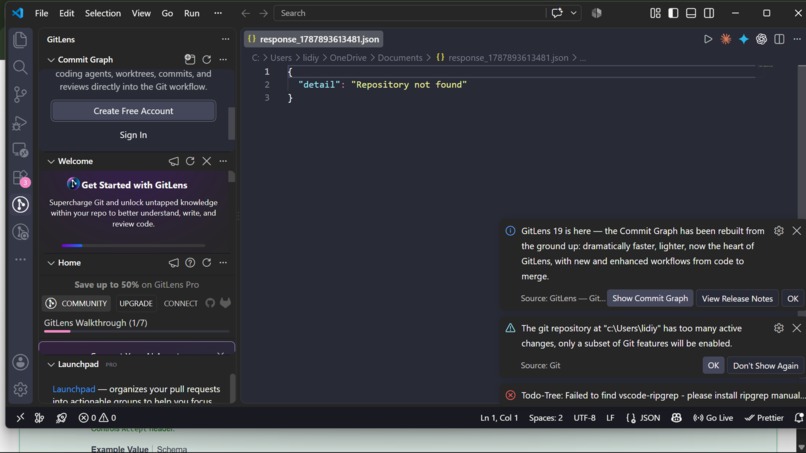Screen dimensions: 806x453
Task: Click the Sign In link
Action: (x=133, y=135)
